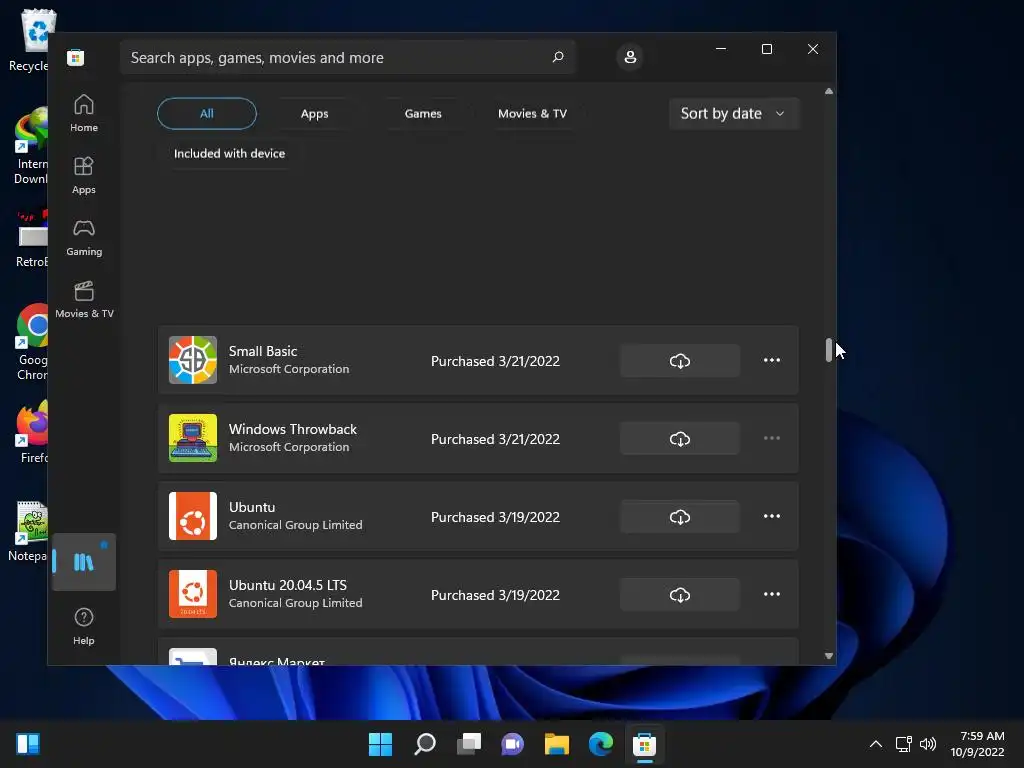
Task: Open Windows Start menu on the taskbar
Action: 380,744
